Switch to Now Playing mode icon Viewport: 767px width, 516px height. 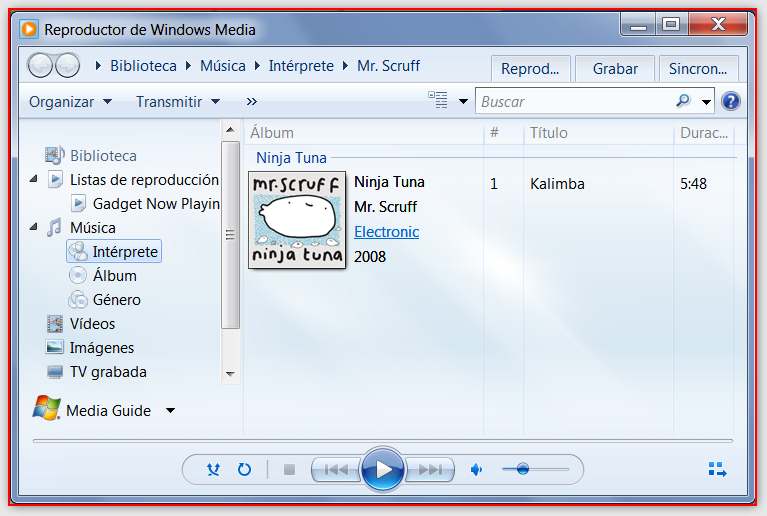[x=718, y=470]
